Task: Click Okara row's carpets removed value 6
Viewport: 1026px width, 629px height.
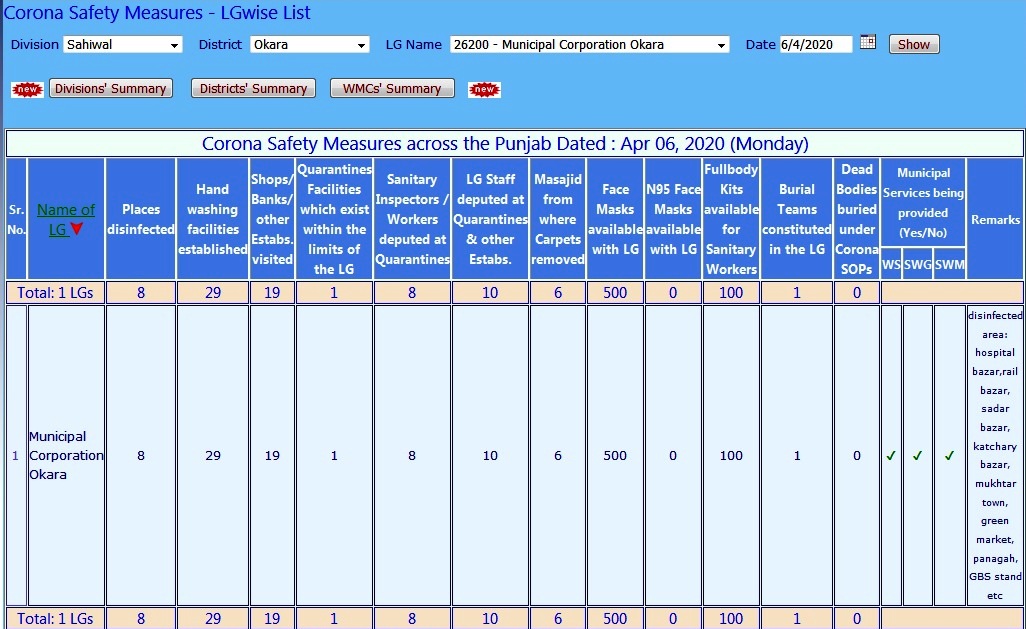Action: pos(557,456)
